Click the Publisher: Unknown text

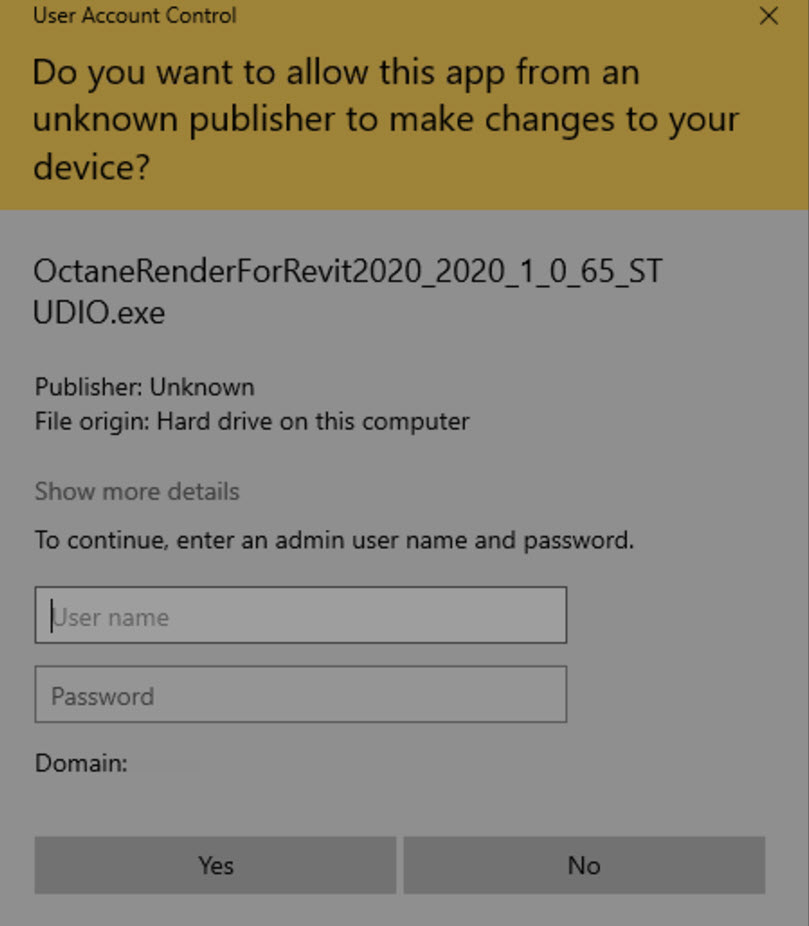click(145, 387)
